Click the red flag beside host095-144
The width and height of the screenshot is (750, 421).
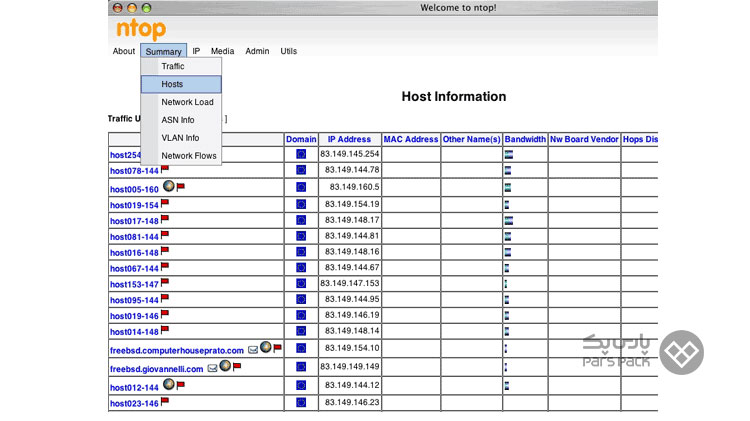pos(165,298)
